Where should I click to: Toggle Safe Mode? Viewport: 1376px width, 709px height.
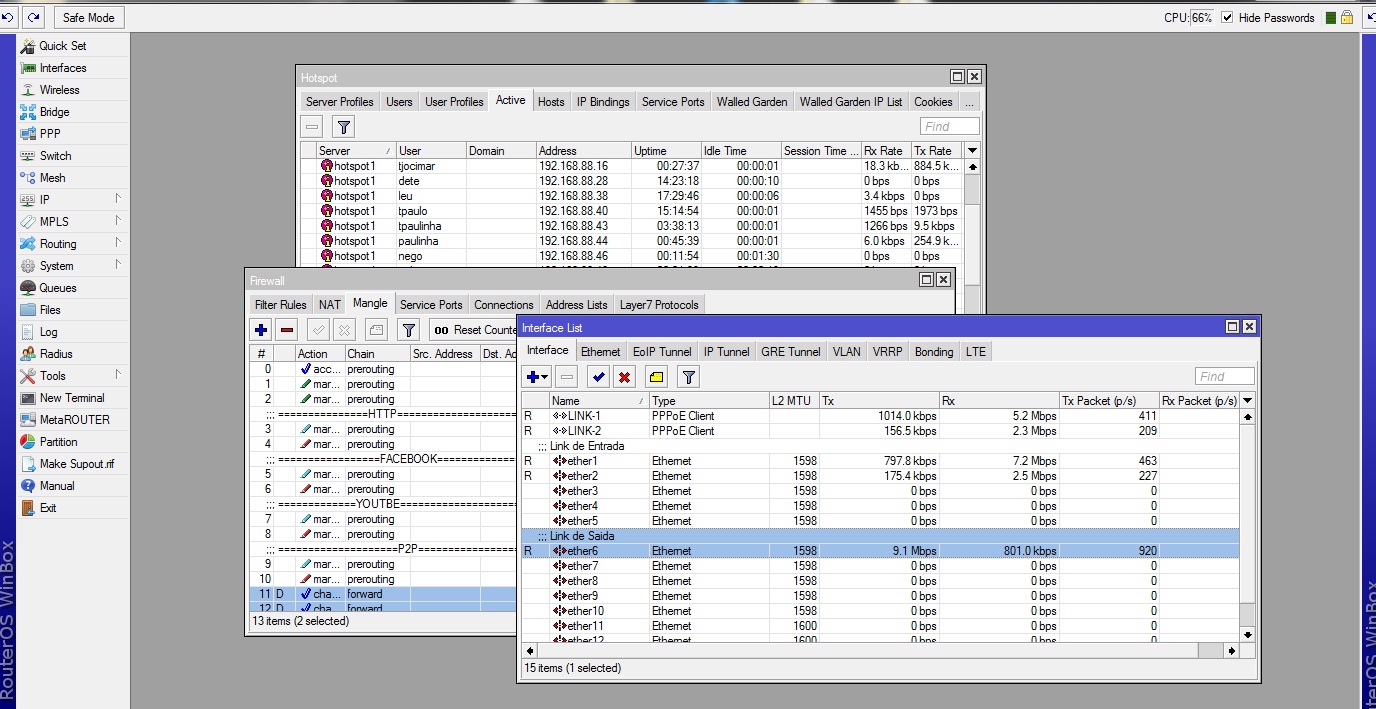click(x=88, y=17)
